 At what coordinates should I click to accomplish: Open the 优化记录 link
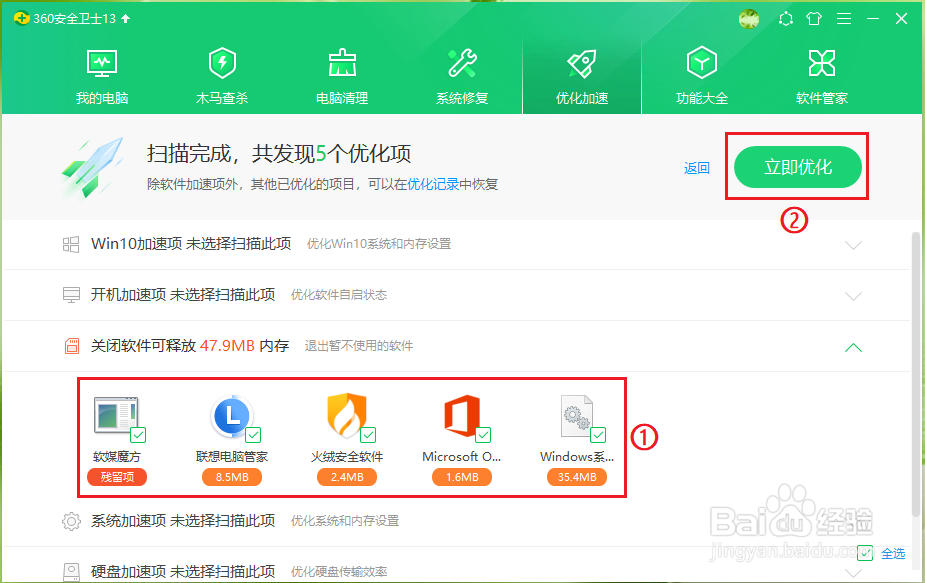[x=433, y=184]
